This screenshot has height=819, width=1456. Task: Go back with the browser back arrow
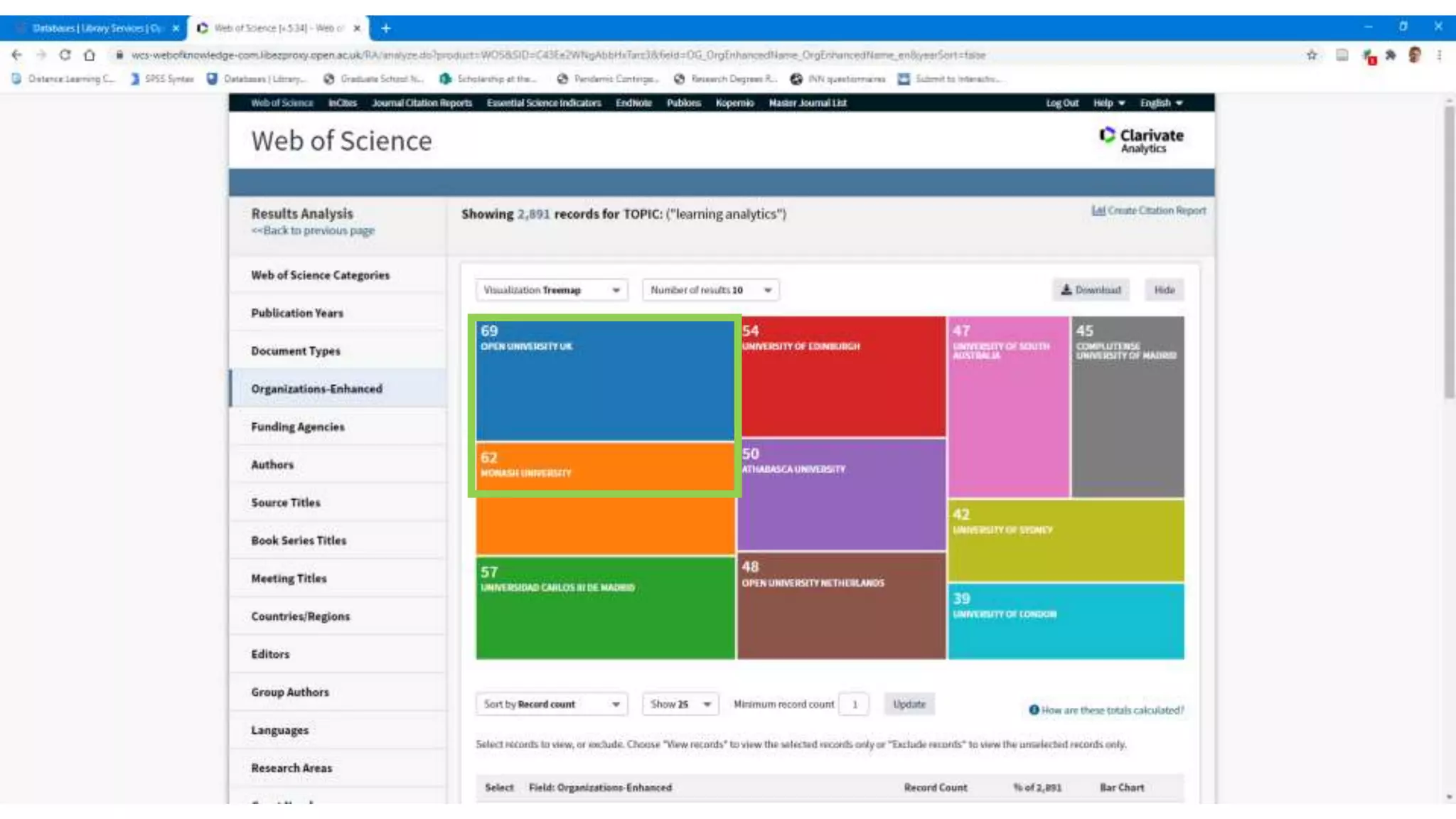17,55
